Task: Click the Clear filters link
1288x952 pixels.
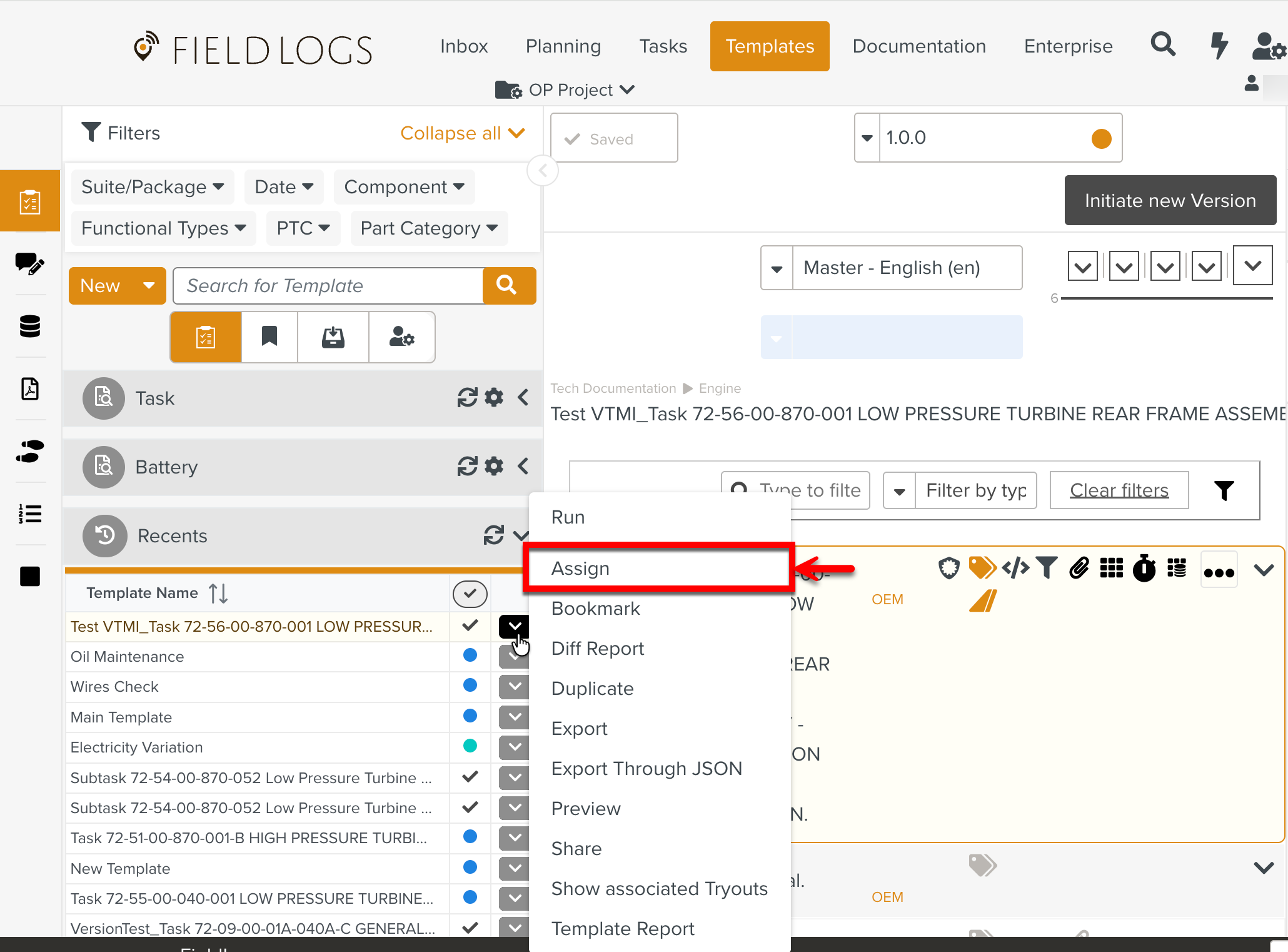Action: 1119,490
